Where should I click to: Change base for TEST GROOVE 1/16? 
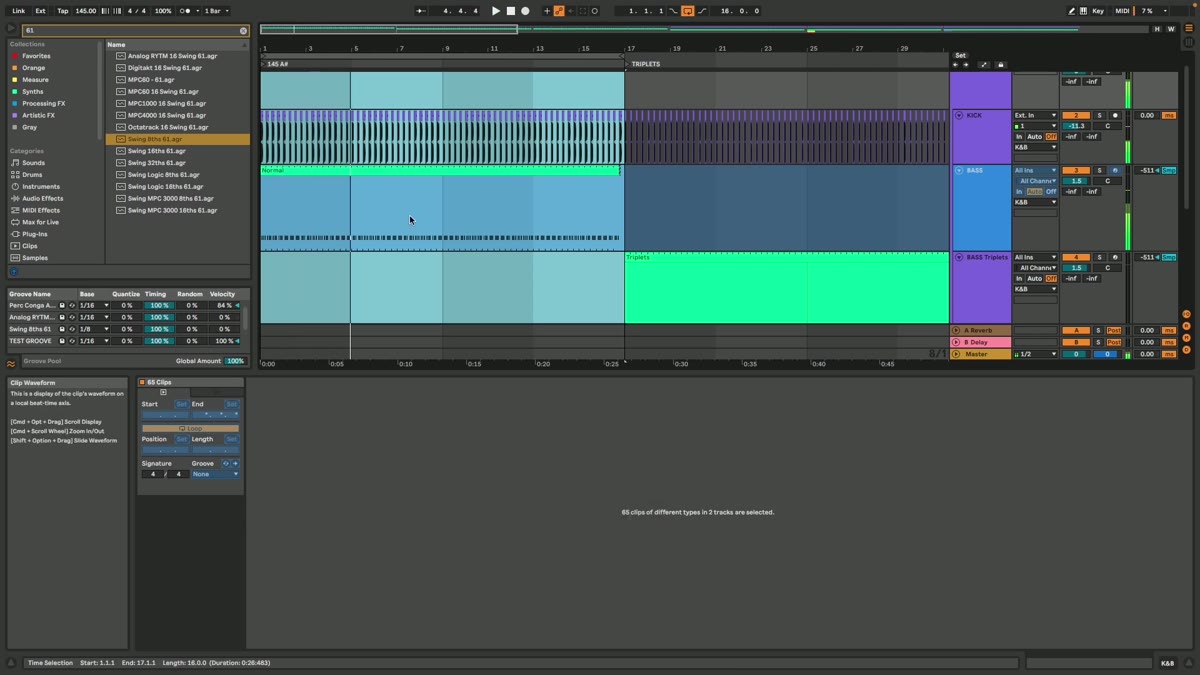pyautogui.click(x=94, y=341)
